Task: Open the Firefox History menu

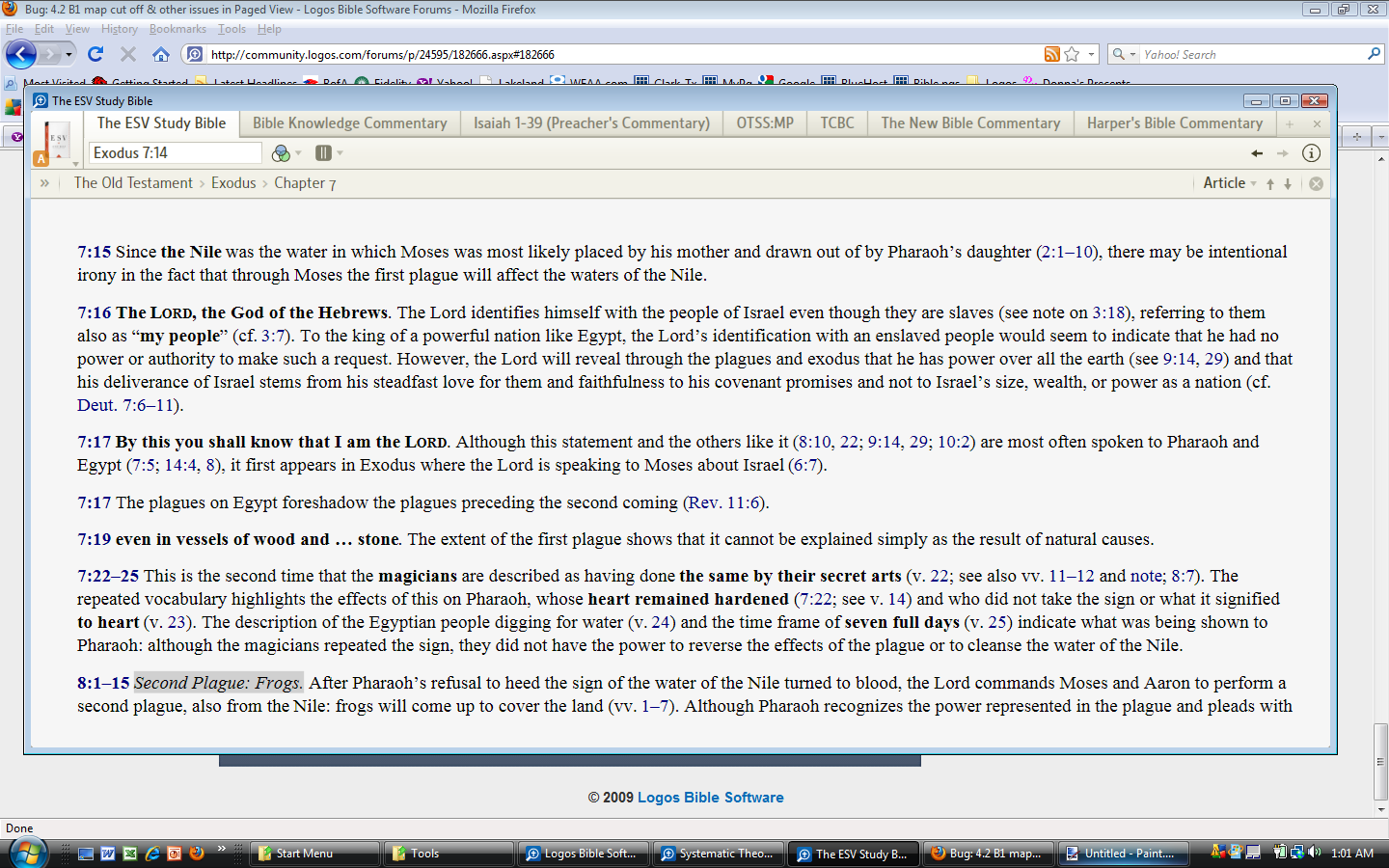Action: (120, 29)
